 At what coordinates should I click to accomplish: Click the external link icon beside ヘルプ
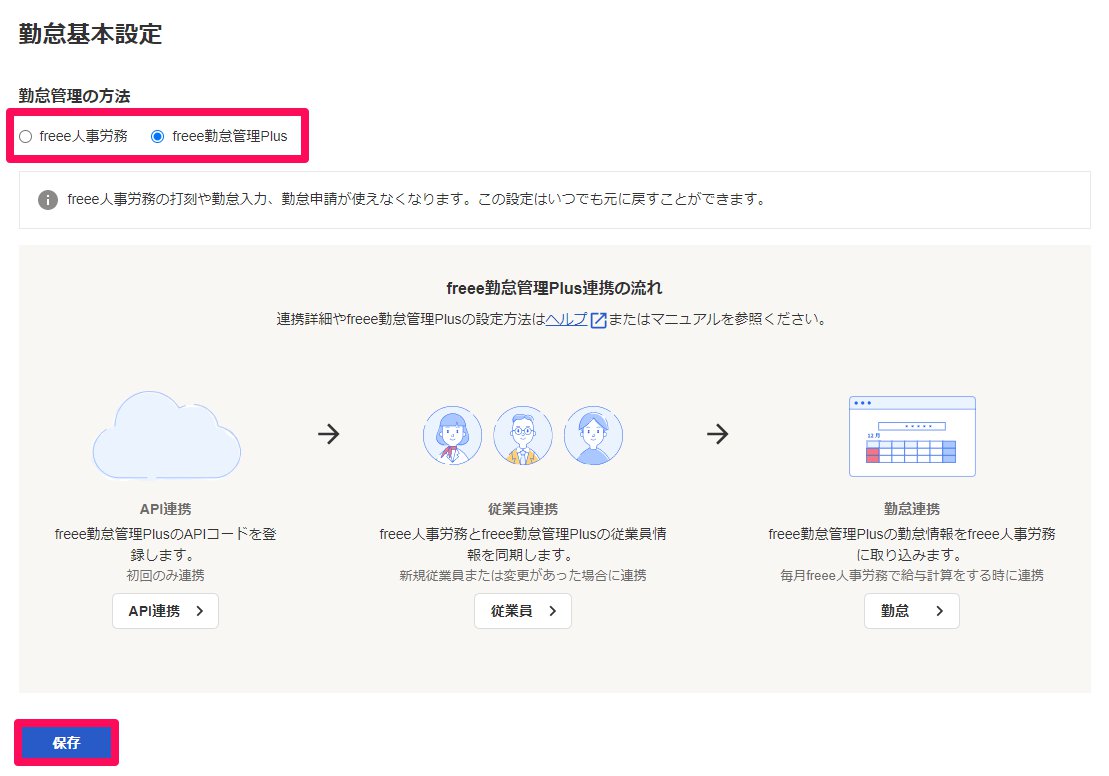click(598, 320)
